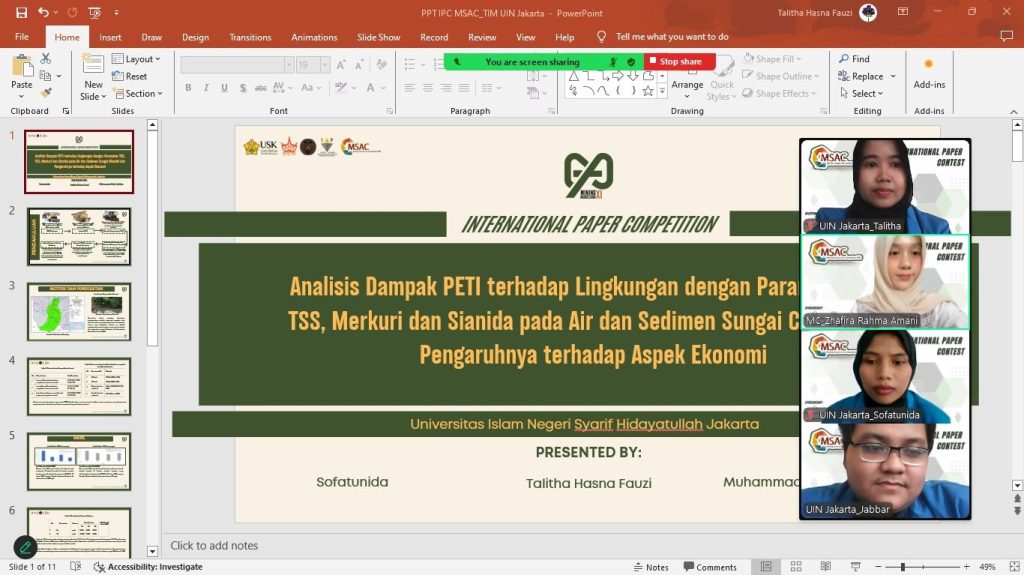Toggle Italic formatting

[206, 88]
